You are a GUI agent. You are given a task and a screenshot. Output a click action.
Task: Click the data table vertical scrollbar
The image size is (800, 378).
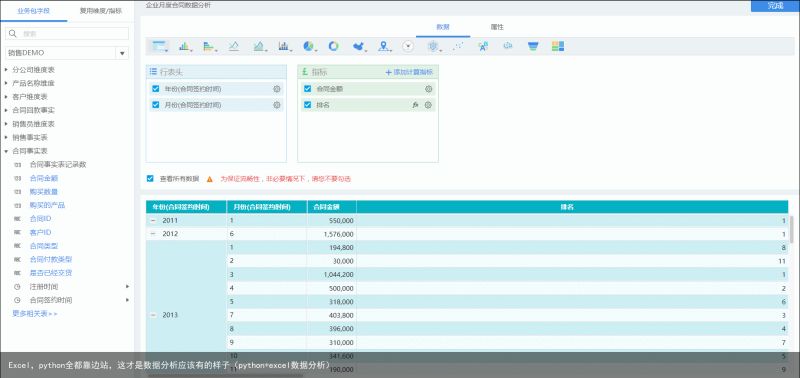[x=791, y=230]
